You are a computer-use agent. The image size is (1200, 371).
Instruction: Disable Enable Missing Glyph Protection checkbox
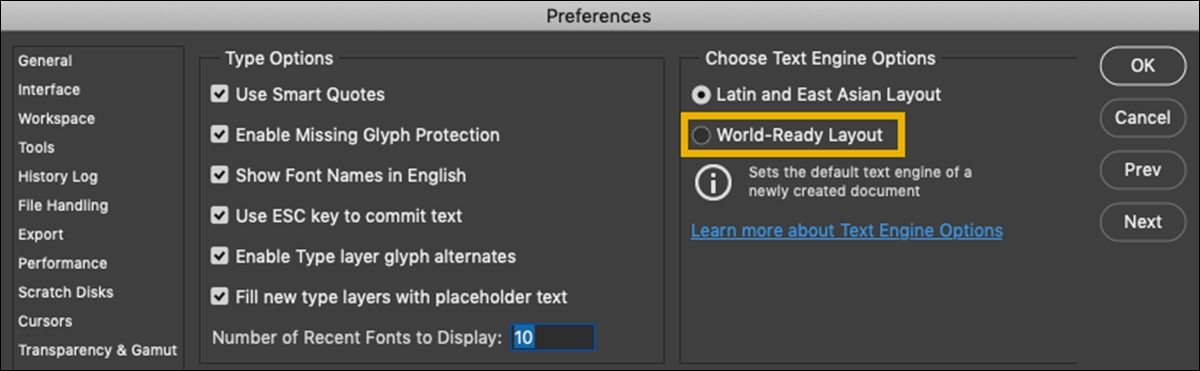pyautogui.click(x=220, y=135)
